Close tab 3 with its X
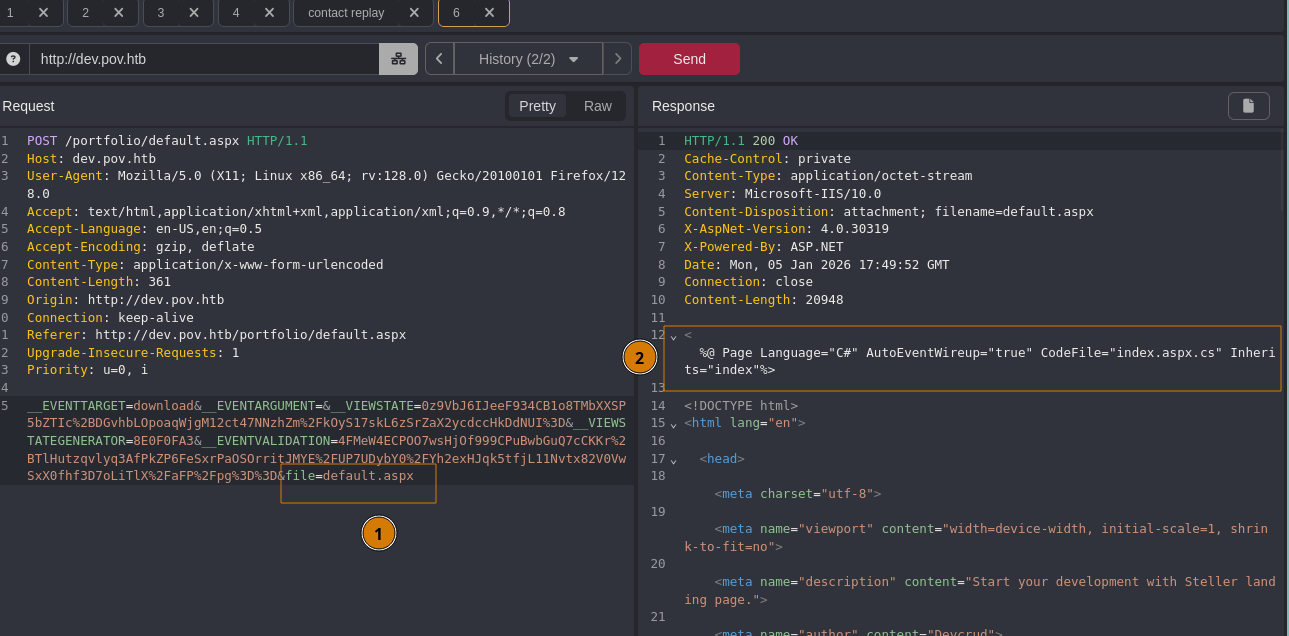The width and height of the screenshot is (1289, 636). pyautogui.click(x=194, y=13)
